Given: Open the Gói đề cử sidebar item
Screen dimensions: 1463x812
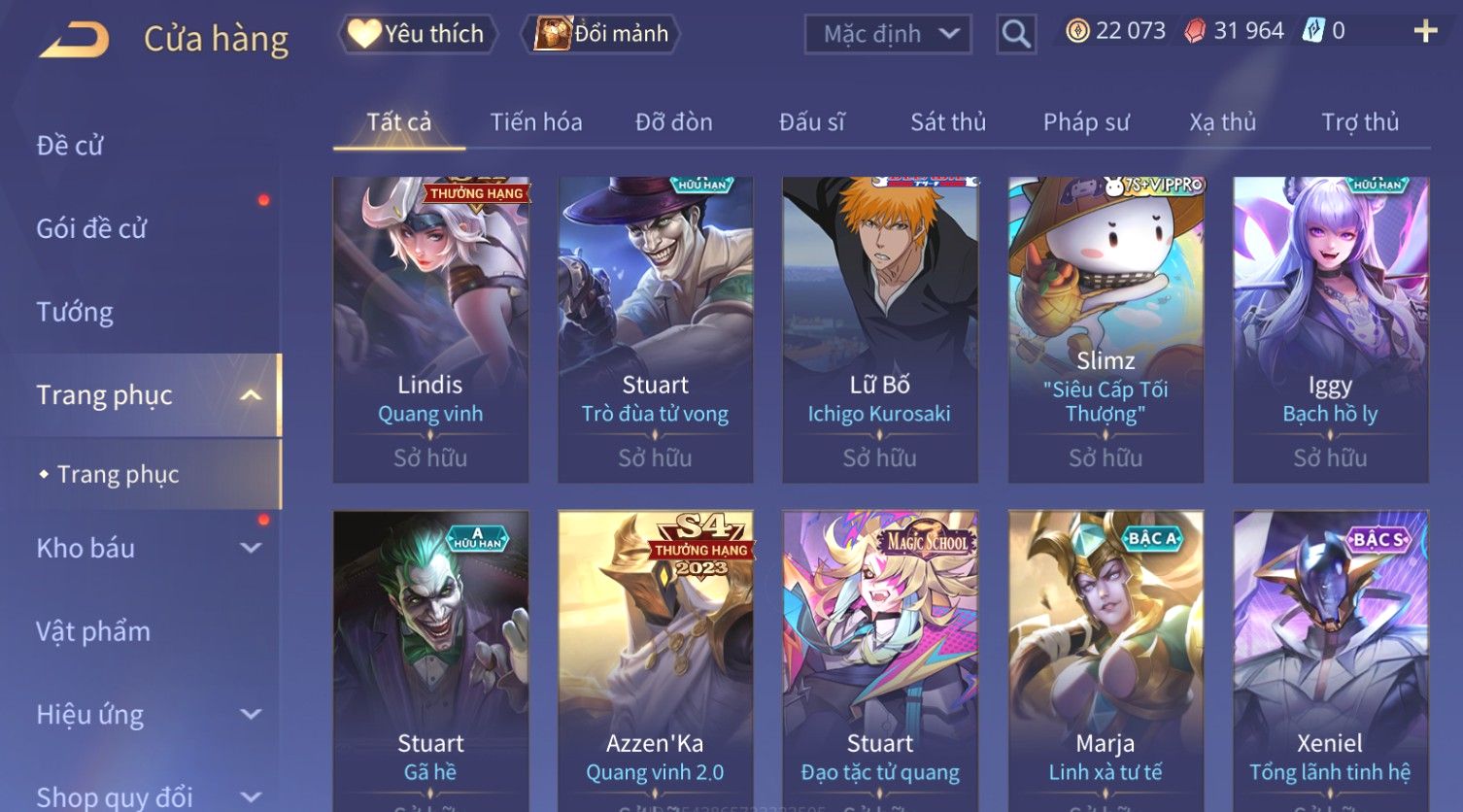Looking at the screenshot, I should [91, 229].
